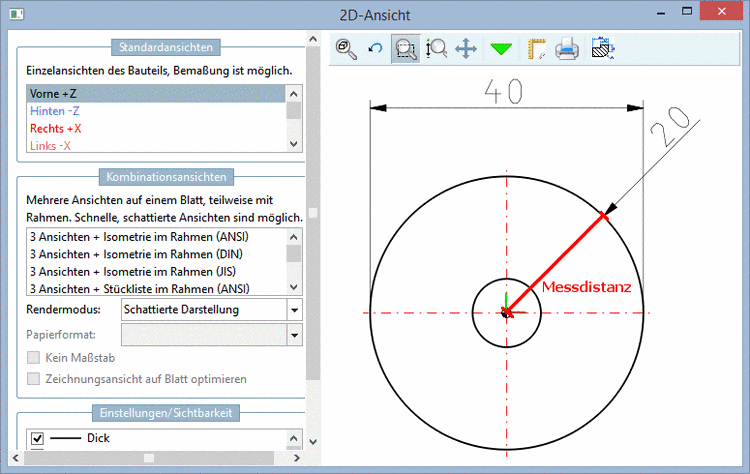Click the ruler measurement icon
The width and height of the screenshot is (750, 474).
pos(536,49)
